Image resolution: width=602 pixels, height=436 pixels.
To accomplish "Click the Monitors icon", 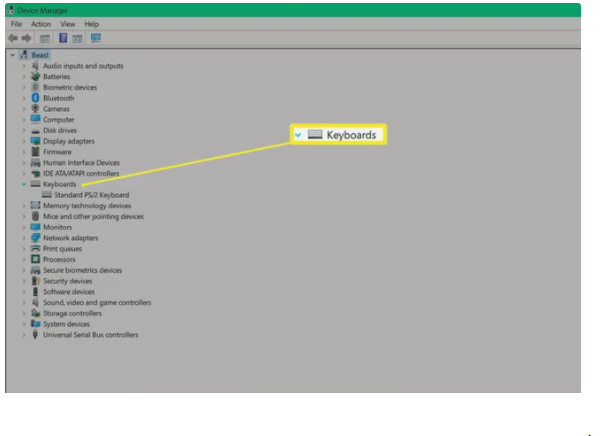I will tap(35, 227).
